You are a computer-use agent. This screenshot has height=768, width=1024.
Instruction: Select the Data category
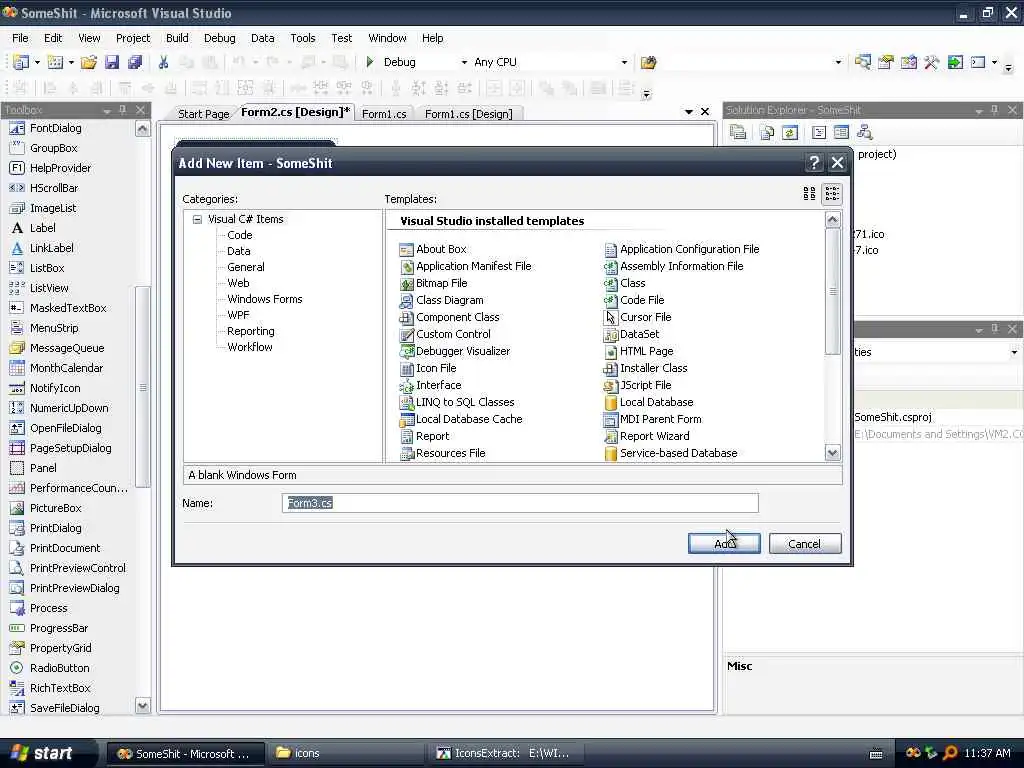pos(238,251)
